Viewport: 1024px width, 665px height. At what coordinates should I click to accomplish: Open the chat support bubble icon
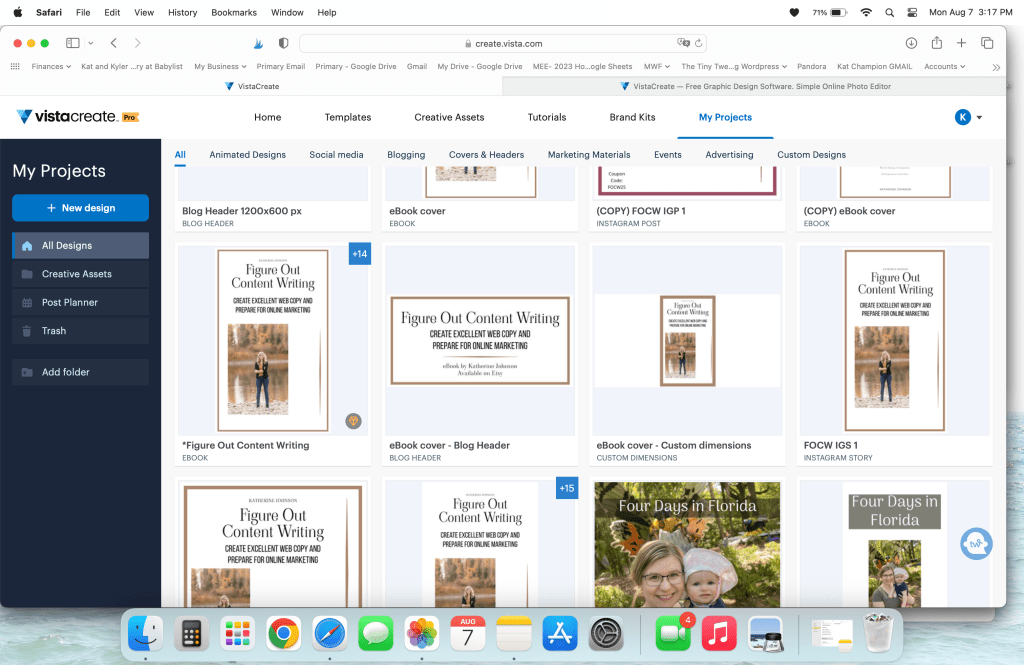pos(976,544)
